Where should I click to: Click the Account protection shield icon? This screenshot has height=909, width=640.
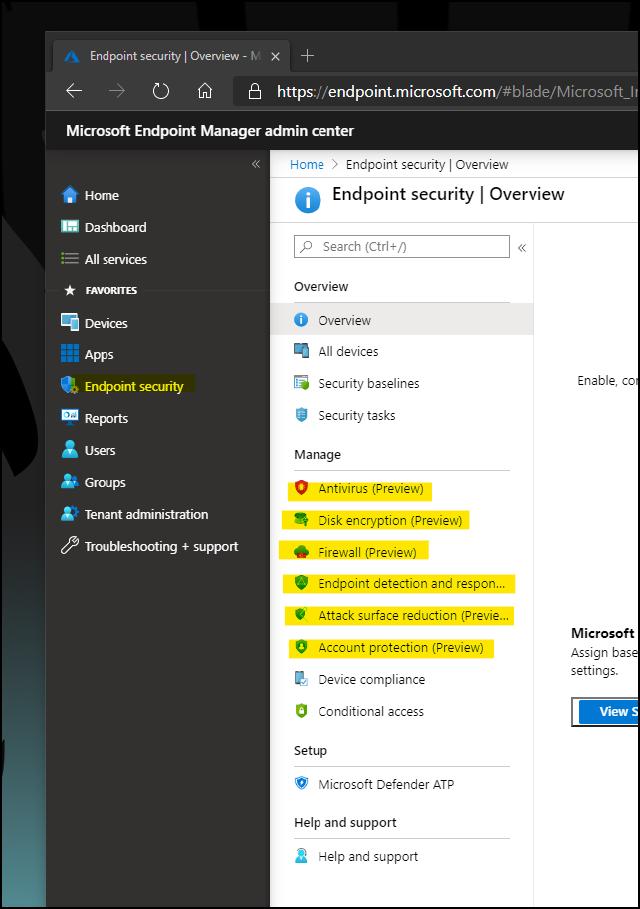coord(301,646)
